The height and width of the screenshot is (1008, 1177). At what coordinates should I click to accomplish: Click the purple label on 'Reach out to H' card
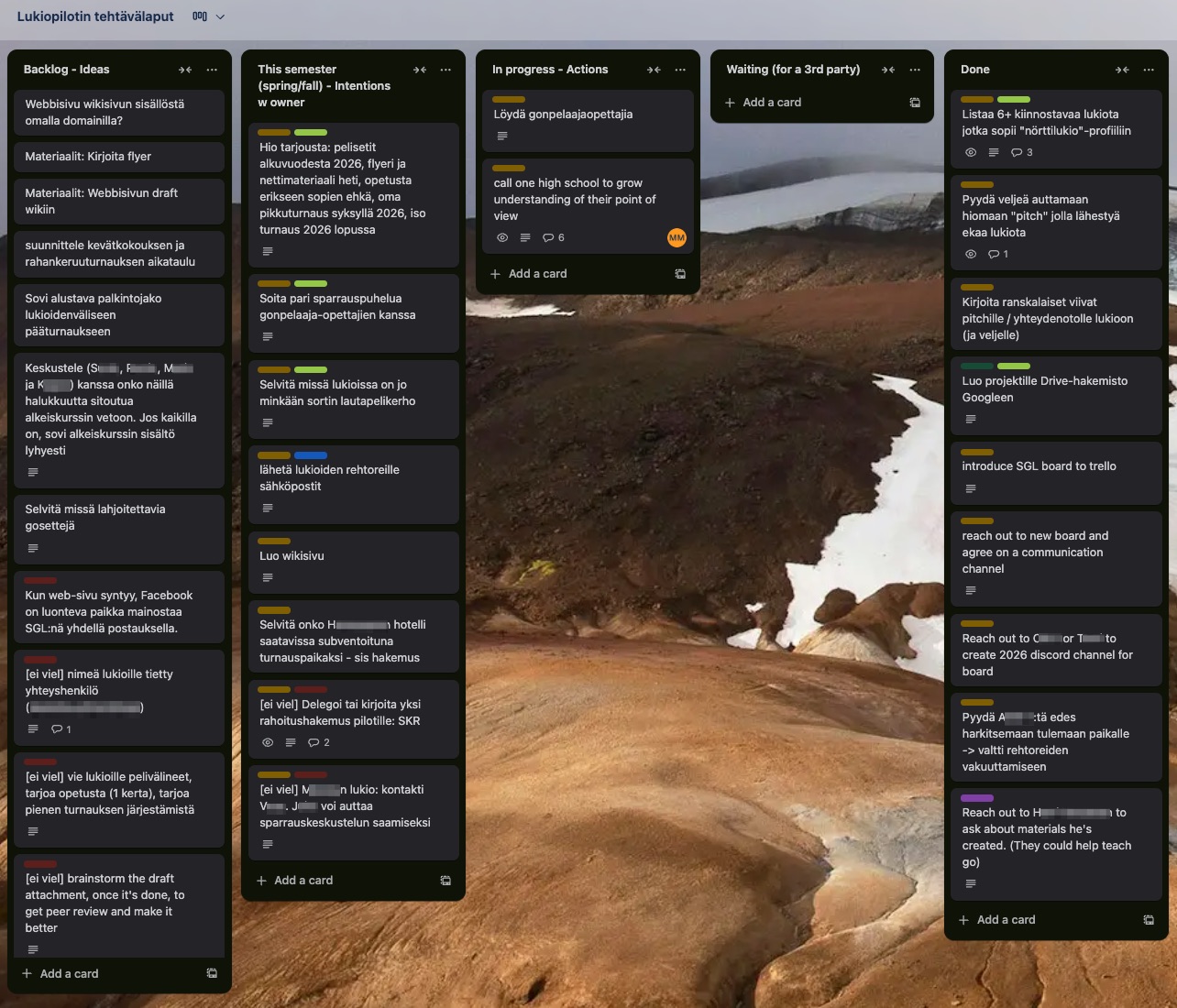point(977,798)
